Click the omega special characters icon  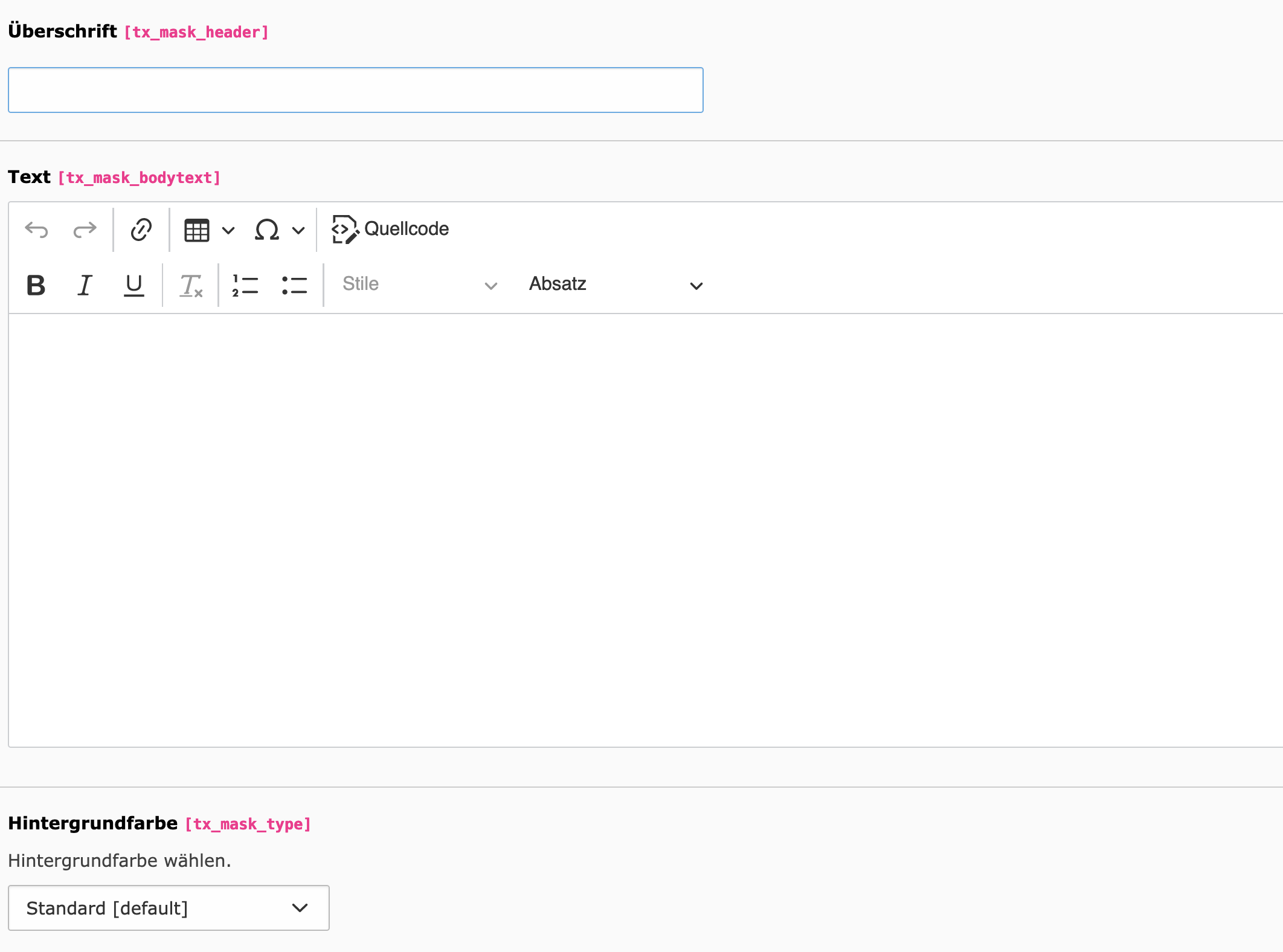coord(266,230)
